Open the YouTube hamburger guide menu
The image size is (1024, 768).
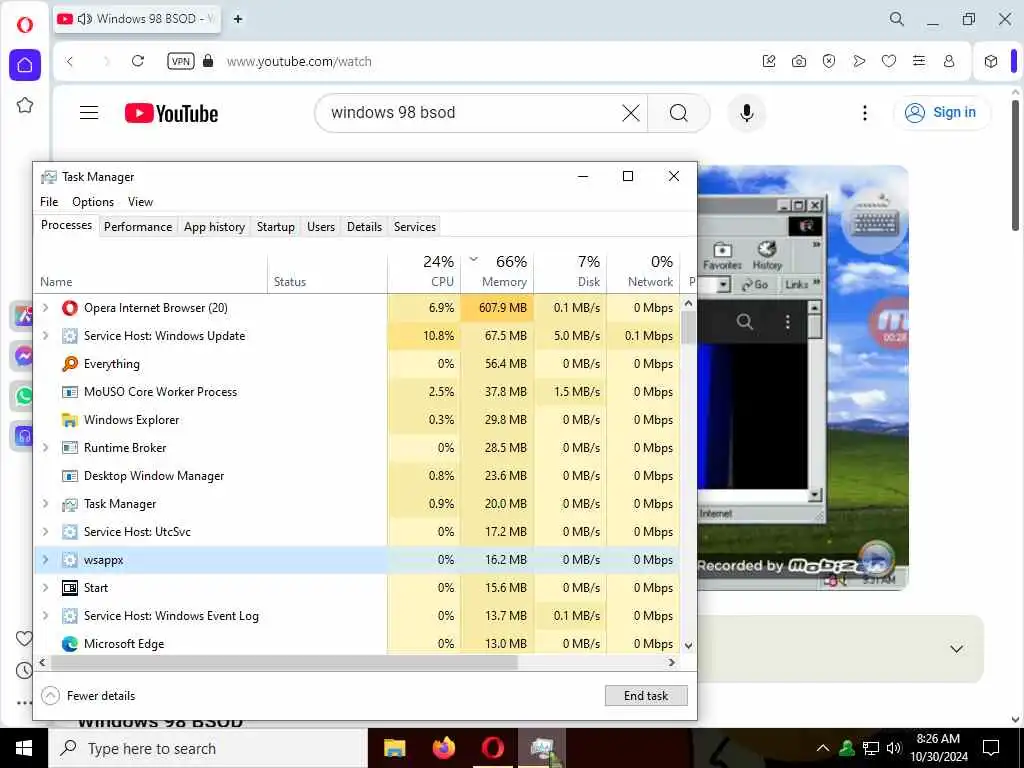(x=89, y=113)
